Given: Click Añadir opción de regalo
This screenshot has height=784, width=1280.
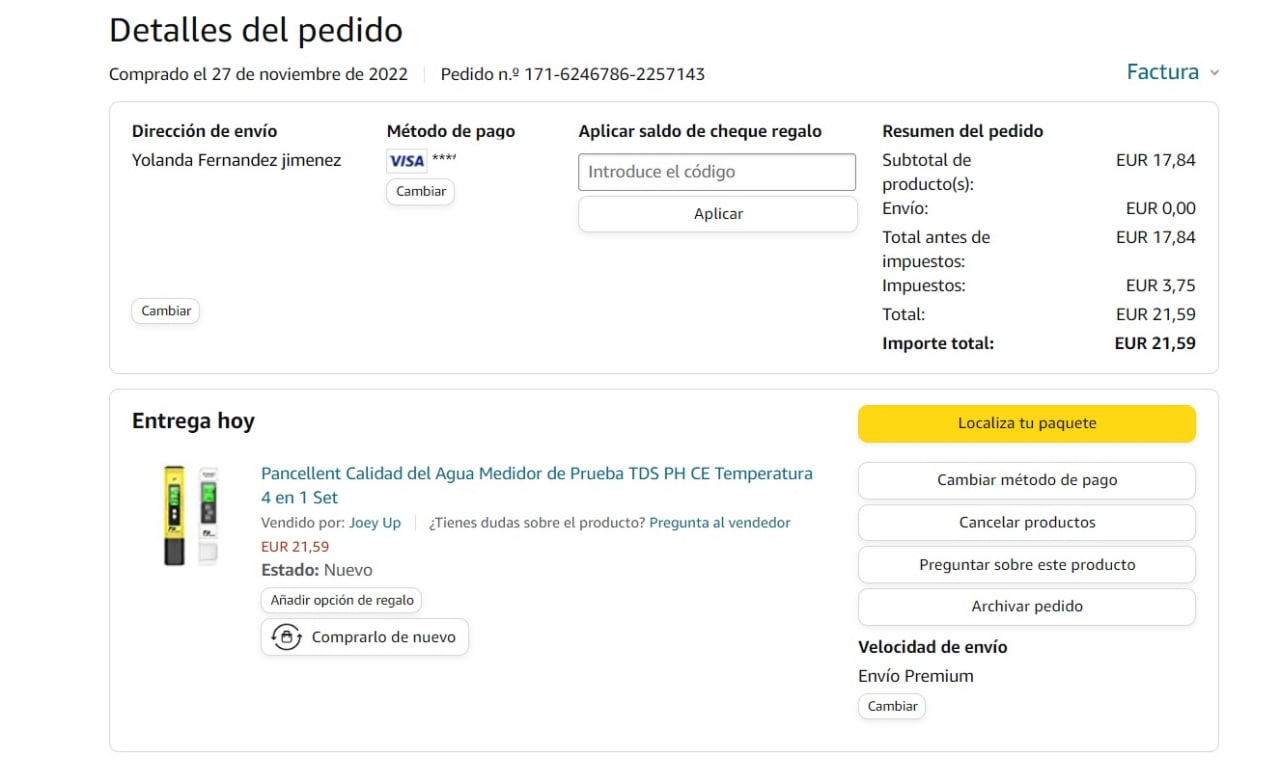Looking at the screenshot, I should [x=342, y=600].
